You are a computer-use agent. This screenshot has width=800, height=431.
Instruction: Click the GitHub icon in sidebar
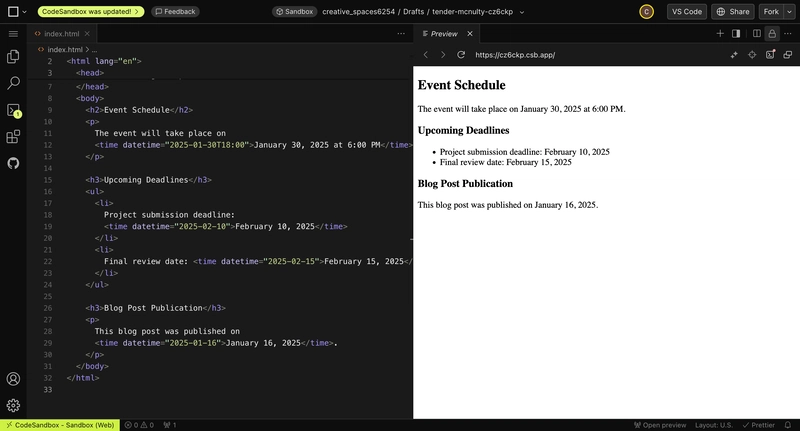13,162
